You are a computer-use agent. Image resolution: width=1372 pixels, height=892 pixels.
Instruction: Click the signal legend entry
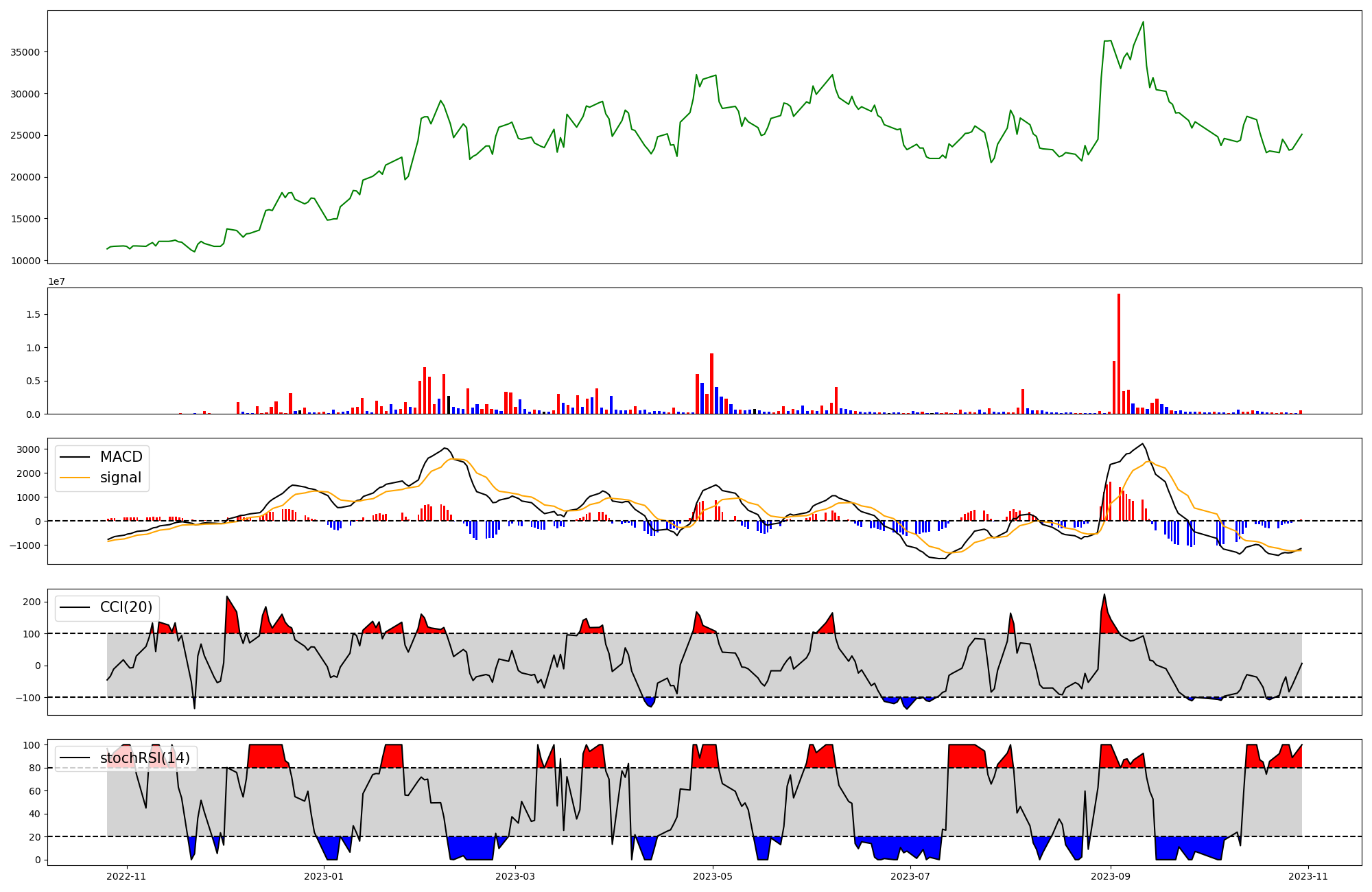click(120, 478)
